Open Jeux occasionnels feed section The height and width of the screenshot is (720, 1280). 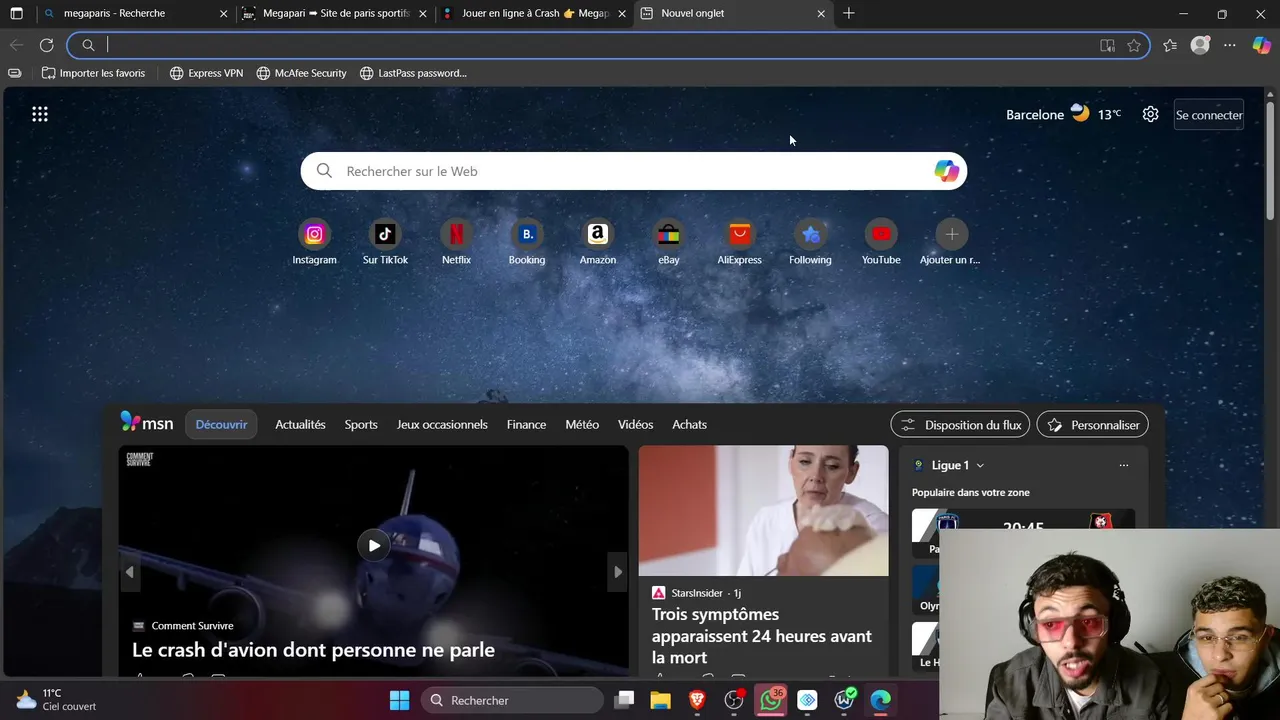pos(442,424)
